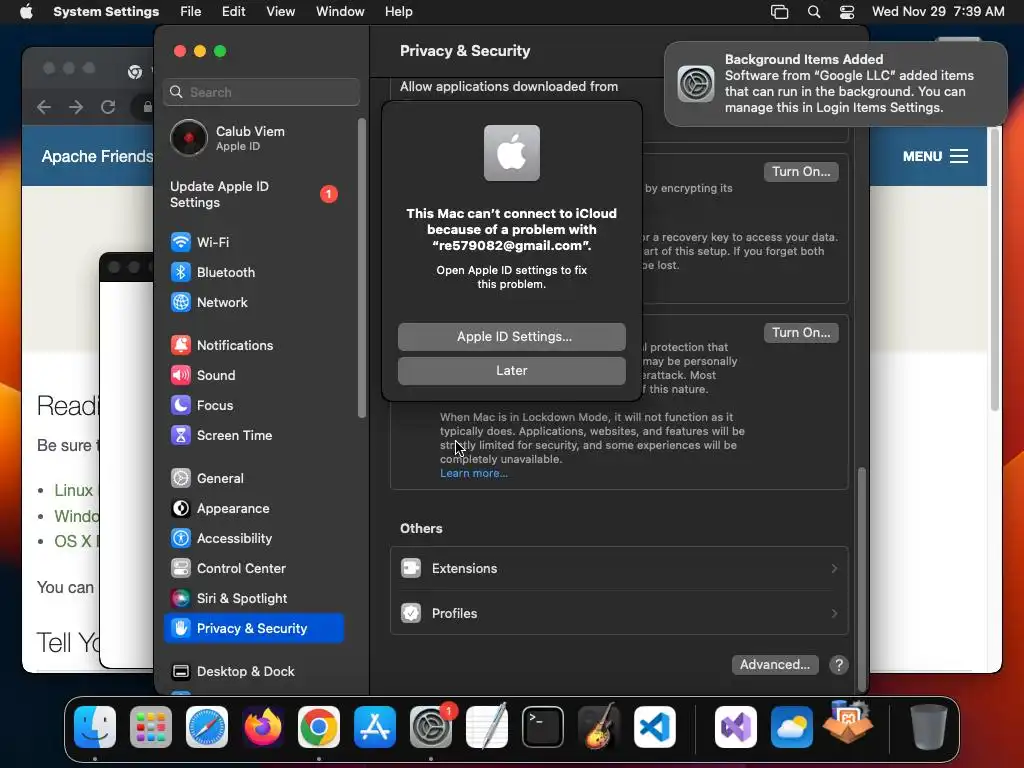Click the Advanced… button
1024x768 pixels.
coord(775,665)
